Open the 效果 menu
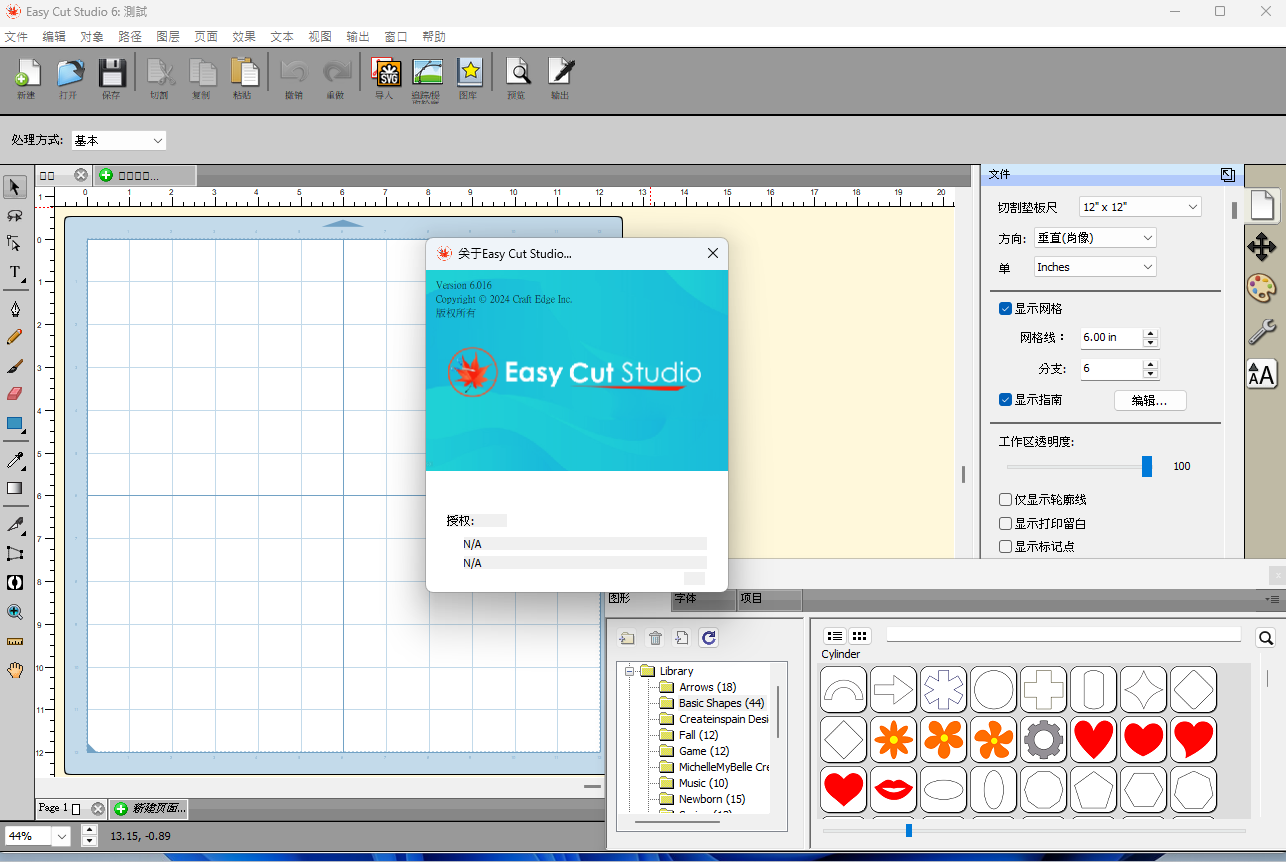 tap(244, 37)
